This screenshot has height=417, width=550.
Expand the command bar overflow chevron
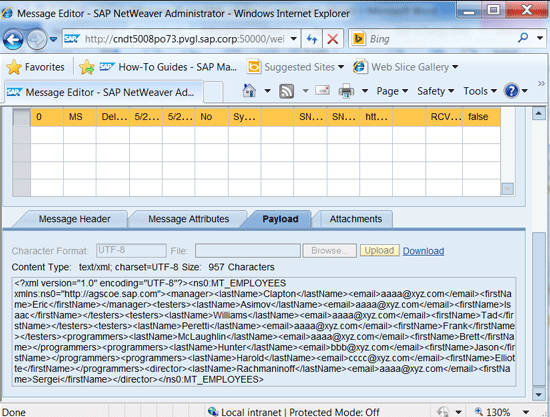(541, 83)
